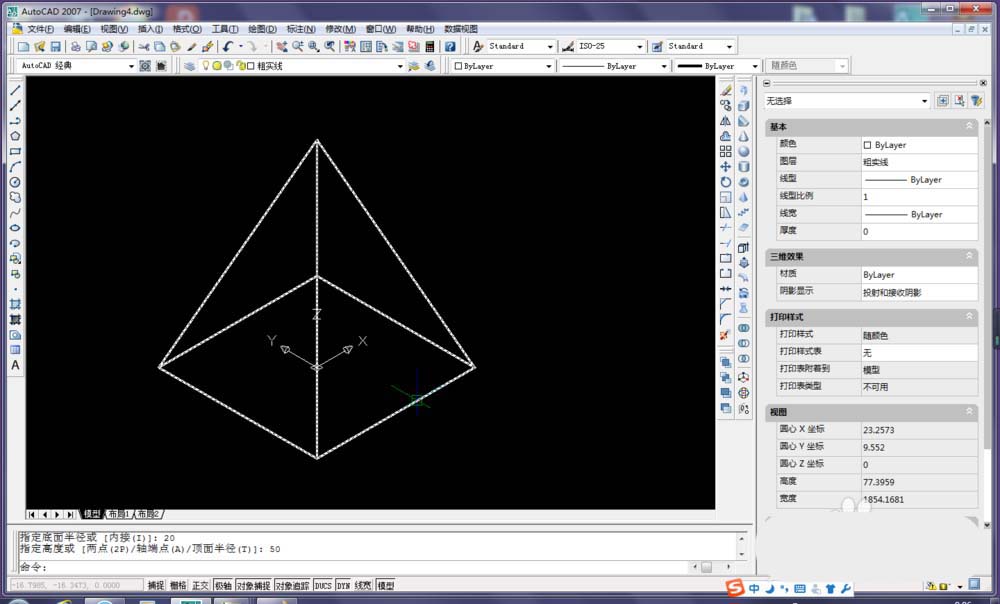The width and height of the screenshot is (1000, 604).
Task: Click the 命令 command line input
Action: 350,567
